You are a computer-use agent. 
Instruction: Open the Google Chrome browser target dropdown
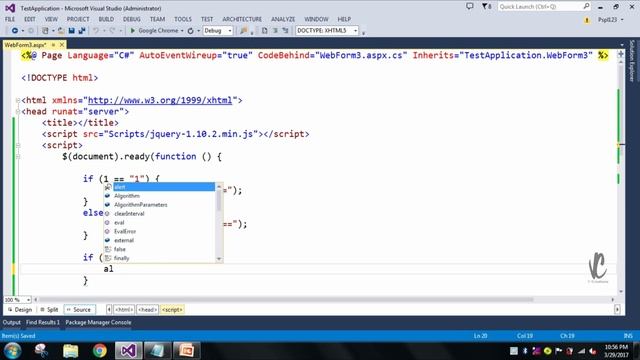click(x=182, y=31)
